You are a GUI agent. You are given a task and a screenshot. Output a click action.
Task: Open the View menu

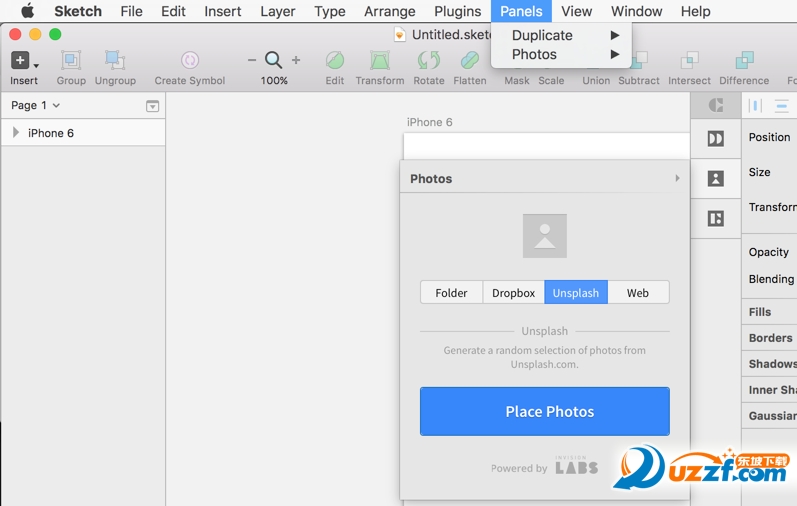576,11
